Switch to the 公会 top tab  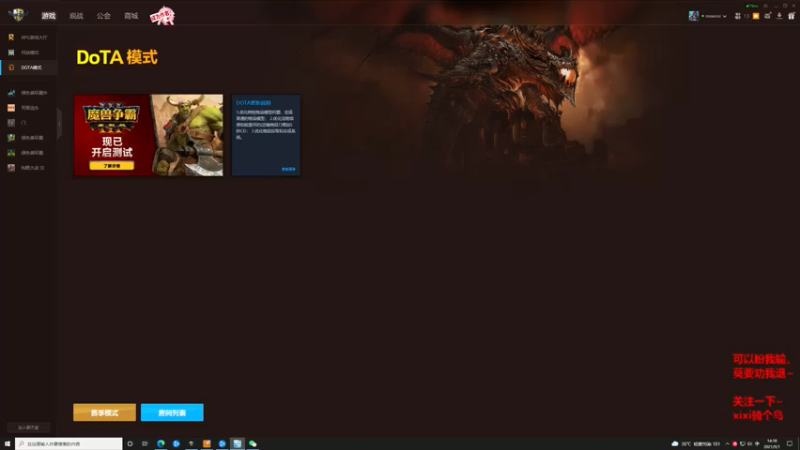pyautogui.click(x=104, y=16)
